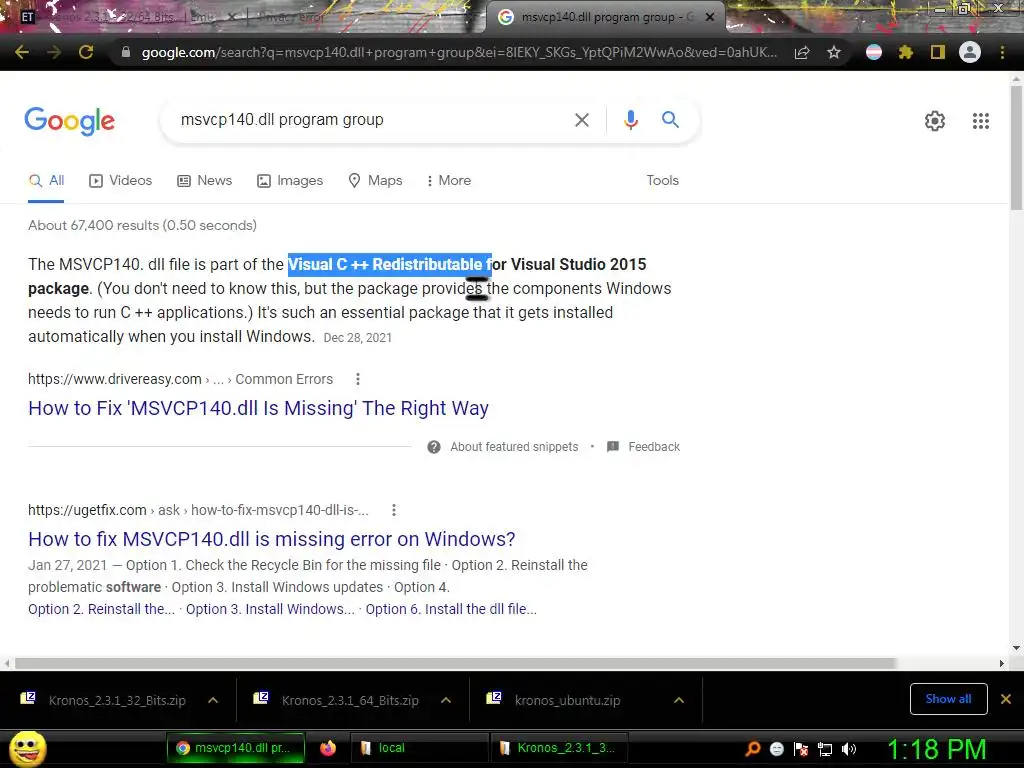Screen dimensions: 1024x768
Task: Open options for ugetfix result
Action: point(394,510)
